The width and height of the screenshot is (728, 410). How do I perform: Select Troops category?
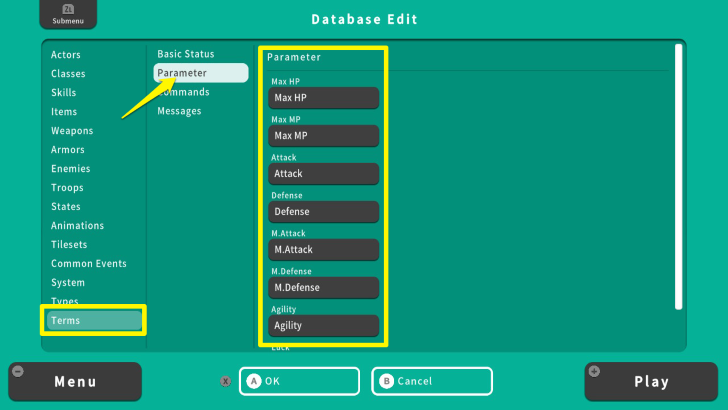click(x=67, y=188)
